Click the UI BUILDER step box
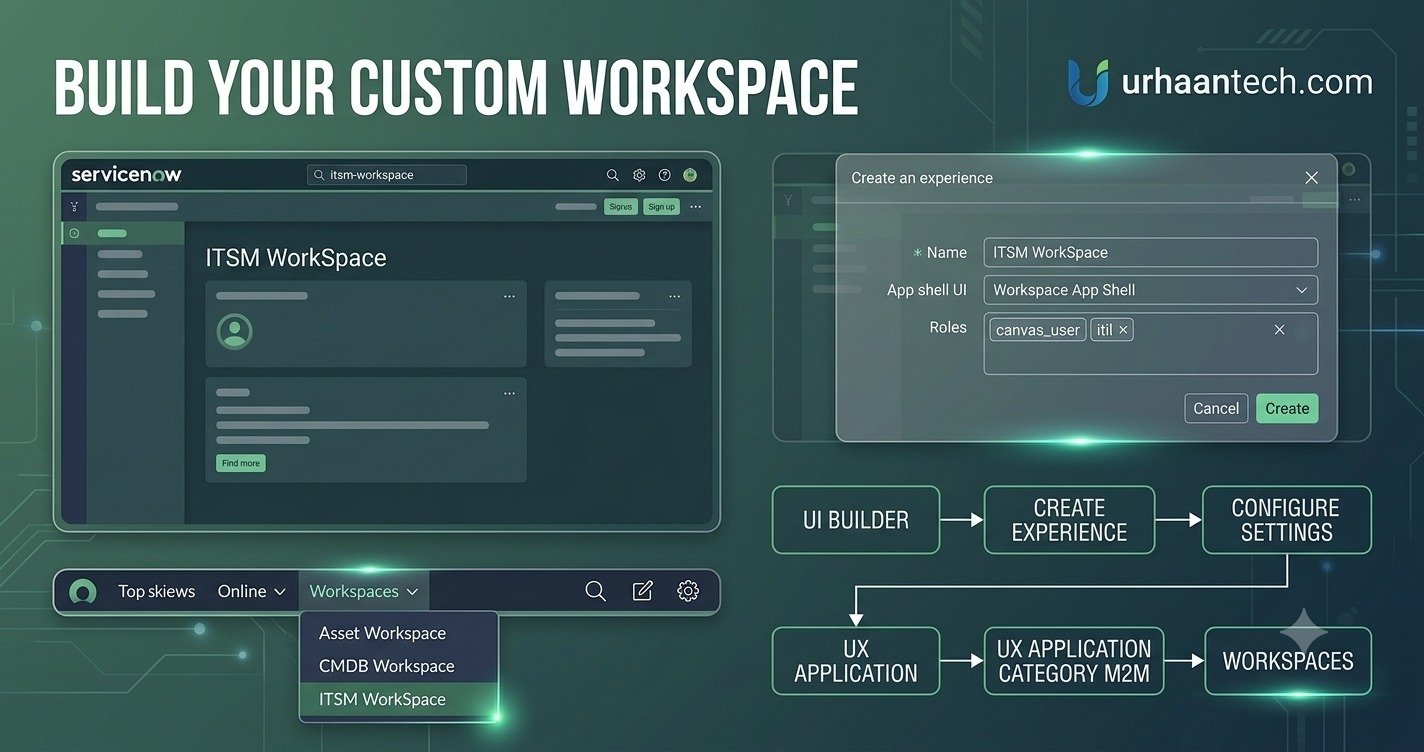This screenshot has width=1424, height=752. tap(856, 520)
